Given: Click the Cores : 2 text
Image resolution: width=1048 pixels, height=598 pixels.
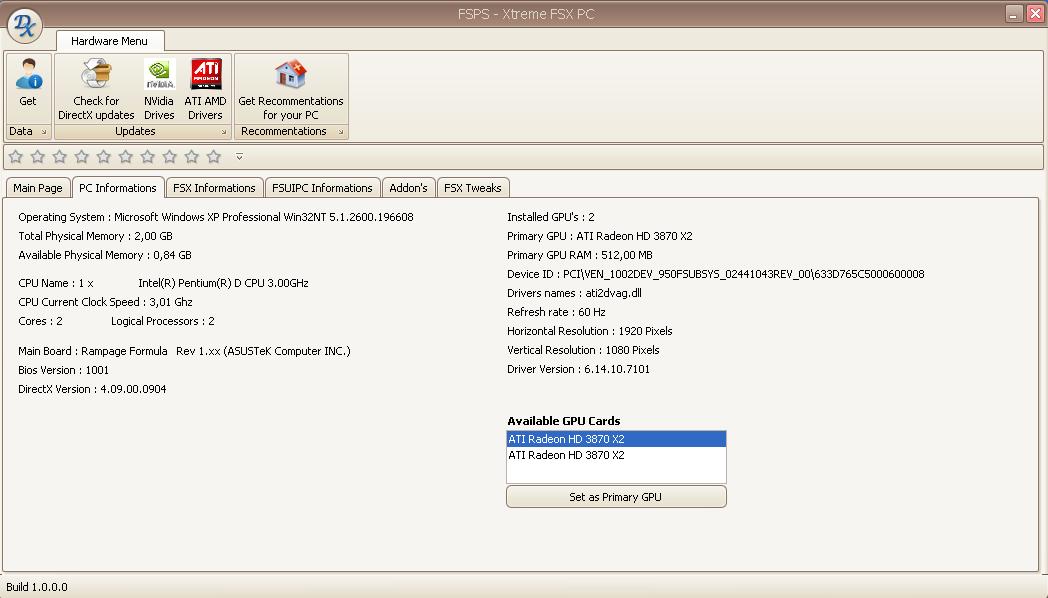Looking at the screenshot, I should [x=40, y=321].
